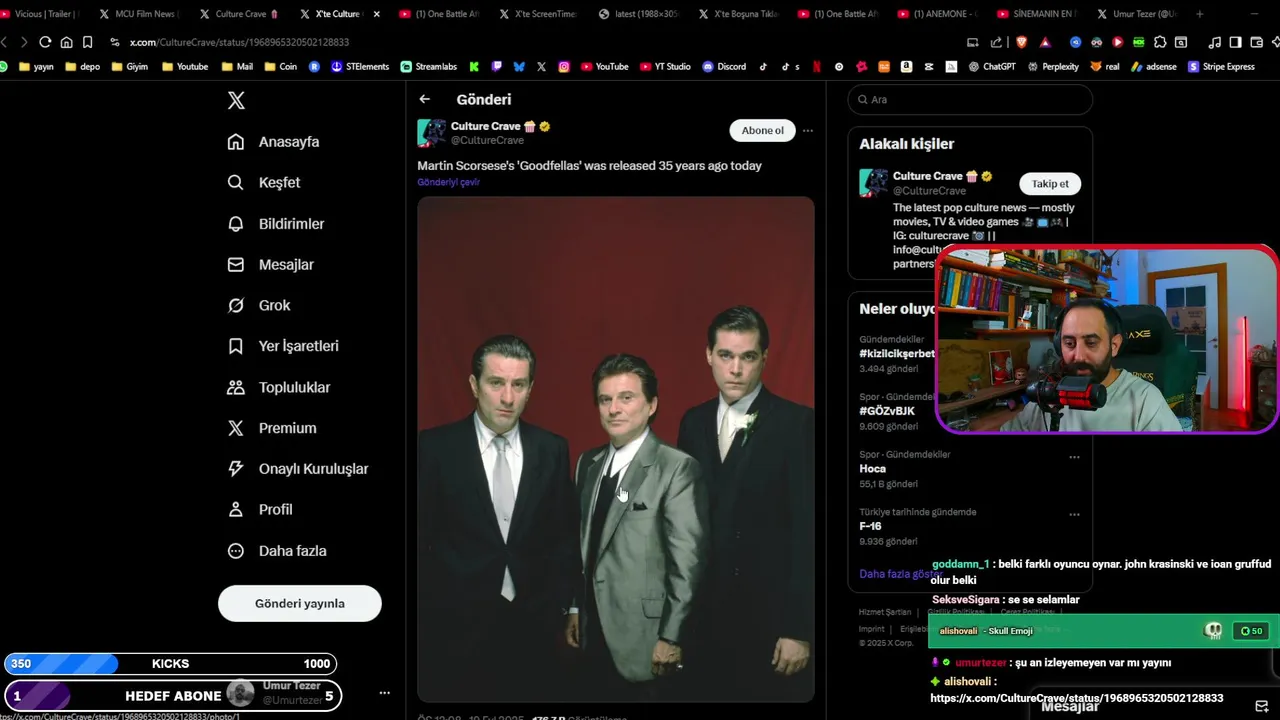Open options menu for Hoca trend
This screenshot has width=1280, height=720.
click(1074, 457)
